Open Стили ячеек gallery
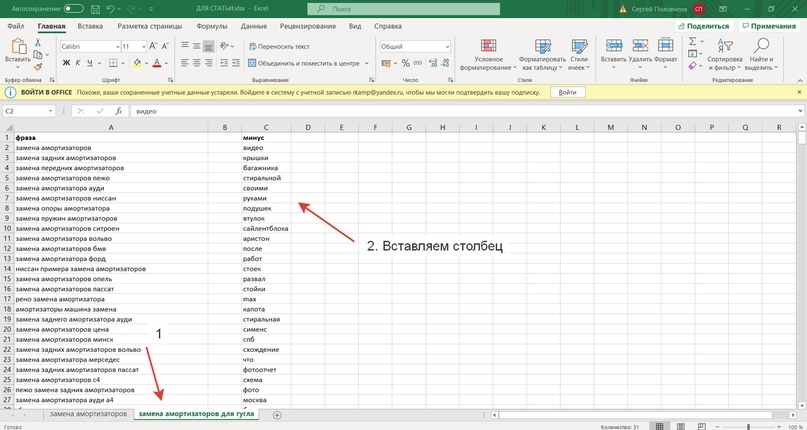807x430 pixels. (579, 55)
